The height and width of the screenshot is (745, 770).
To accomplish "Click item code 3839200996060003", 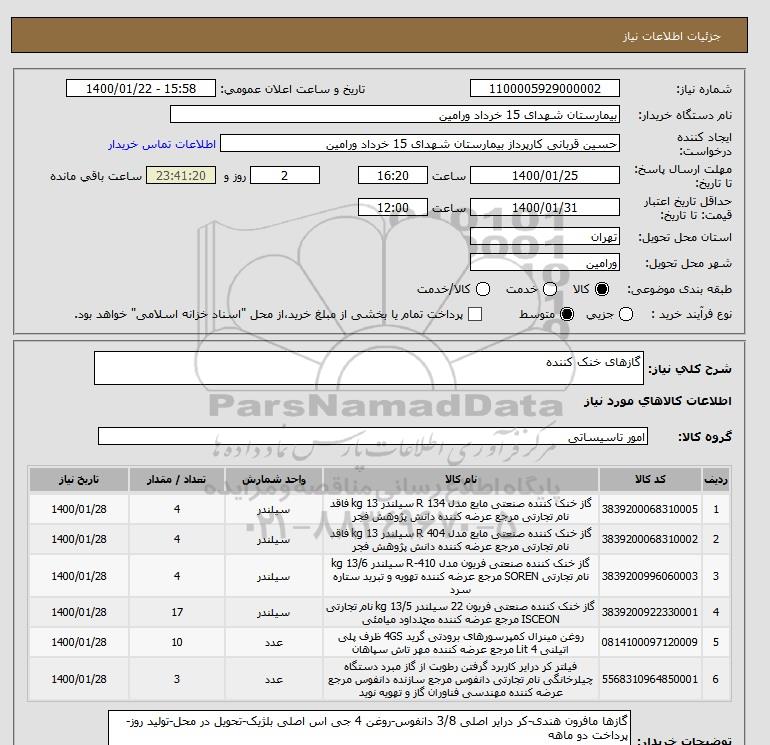I will [650, 576].
